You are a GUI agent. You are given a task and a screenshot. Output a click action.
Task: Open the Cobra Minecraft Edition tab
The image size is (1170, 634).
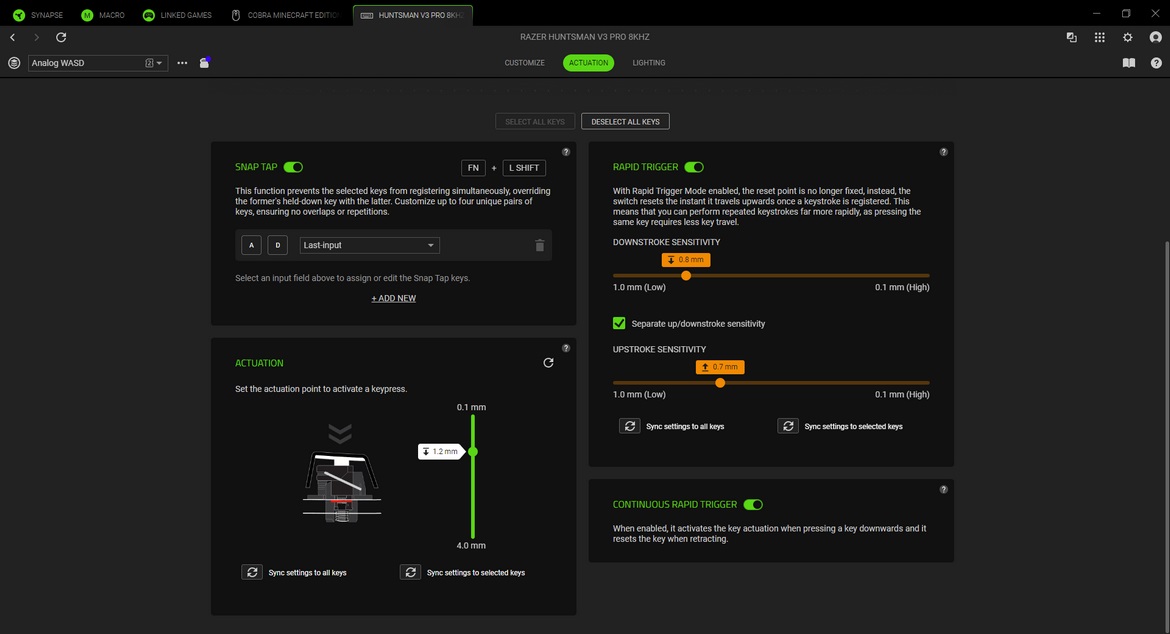tap(287, 15)
